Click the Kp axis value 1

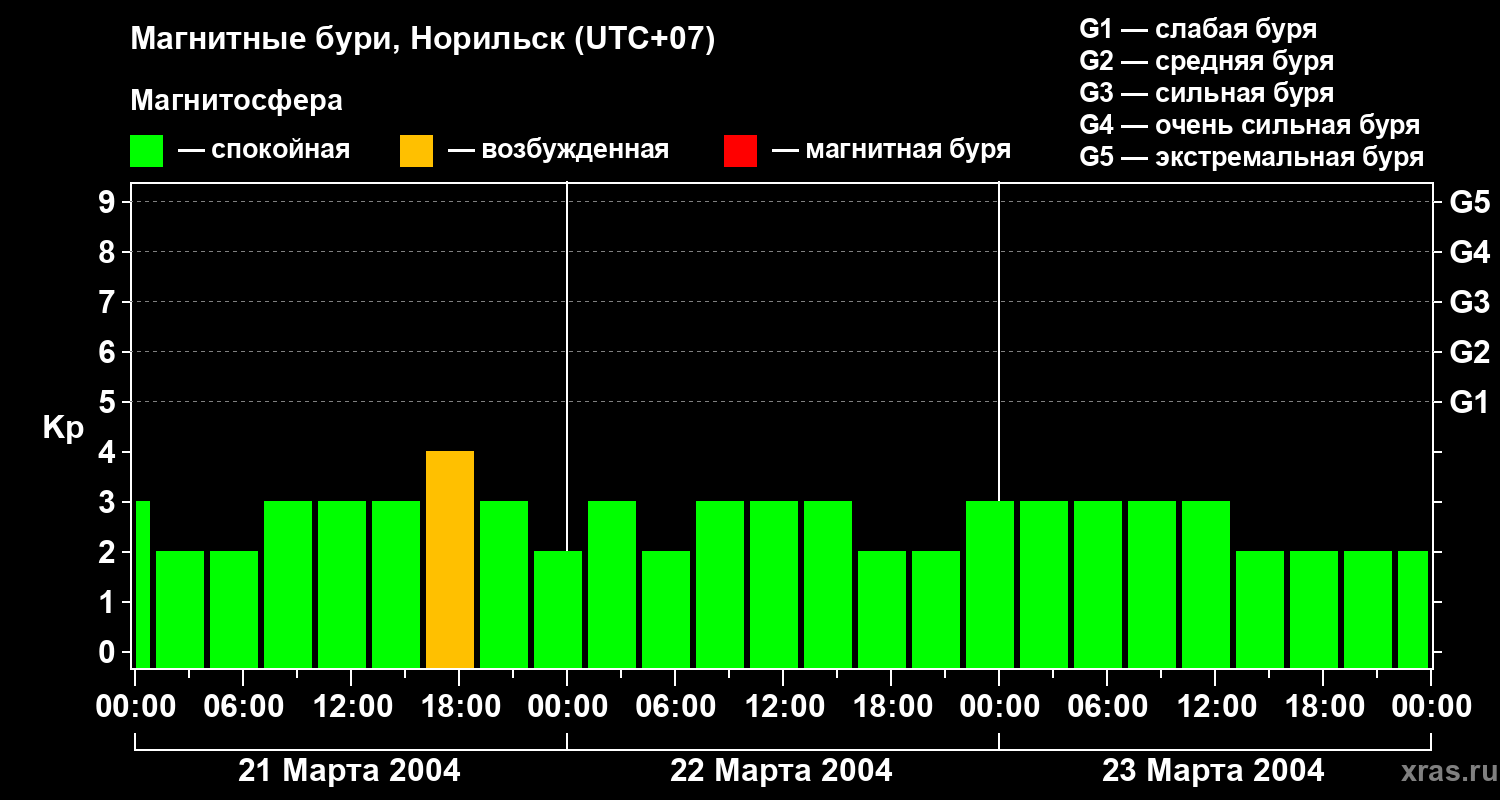[x=109, y=603]
